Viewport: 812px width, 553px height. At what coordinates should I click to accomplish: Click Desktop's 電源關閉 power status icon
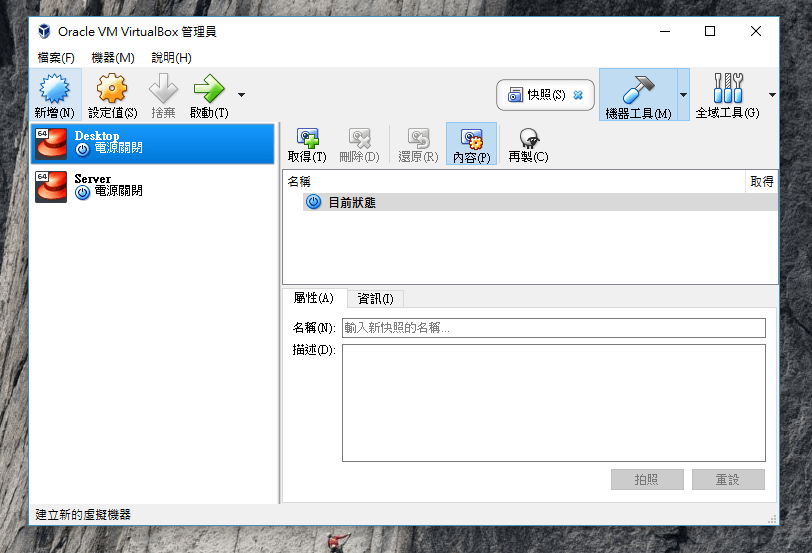click(83, 150)
